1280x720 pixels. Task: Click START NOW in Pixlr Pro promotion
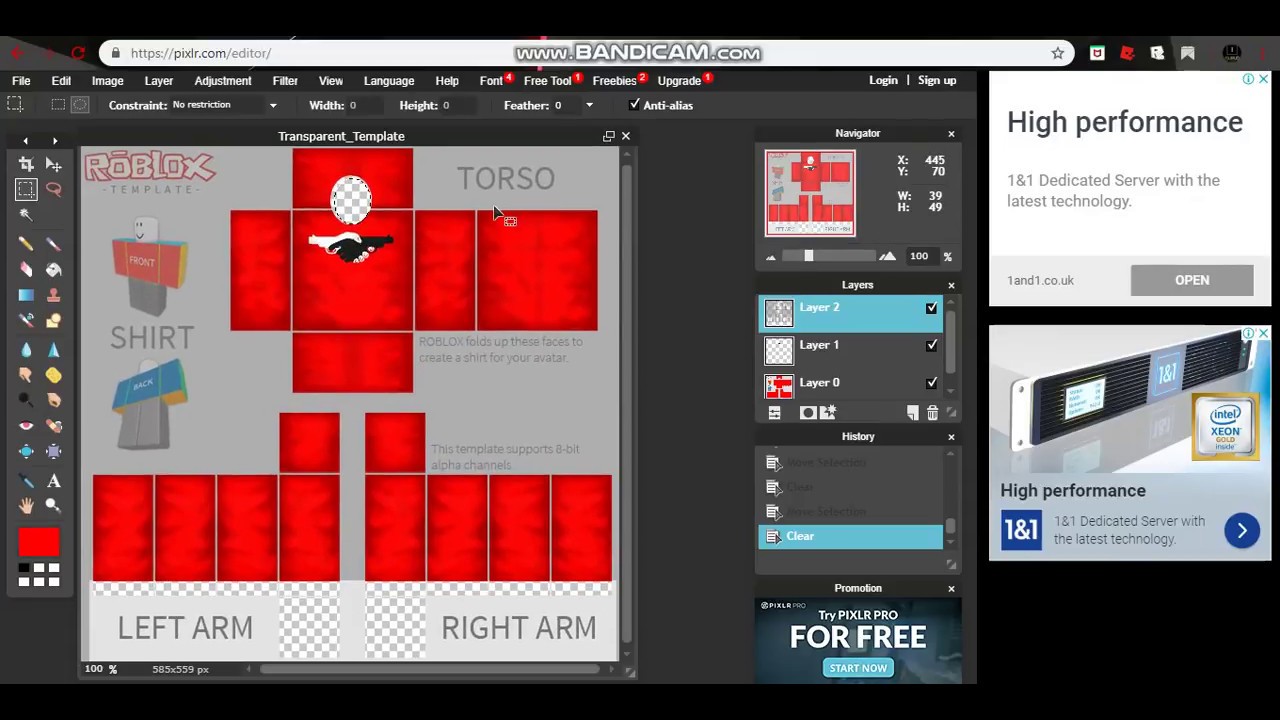click(x=858, y=668)
